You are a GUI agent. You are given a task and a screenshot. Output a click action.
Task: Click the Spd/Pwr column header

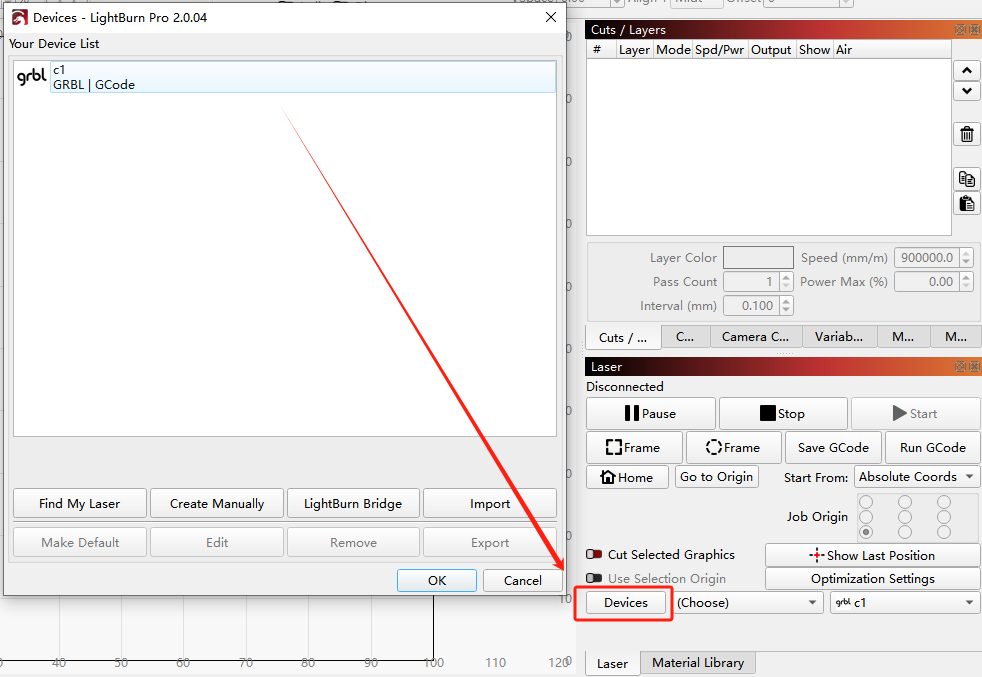(x=720, y=49)
